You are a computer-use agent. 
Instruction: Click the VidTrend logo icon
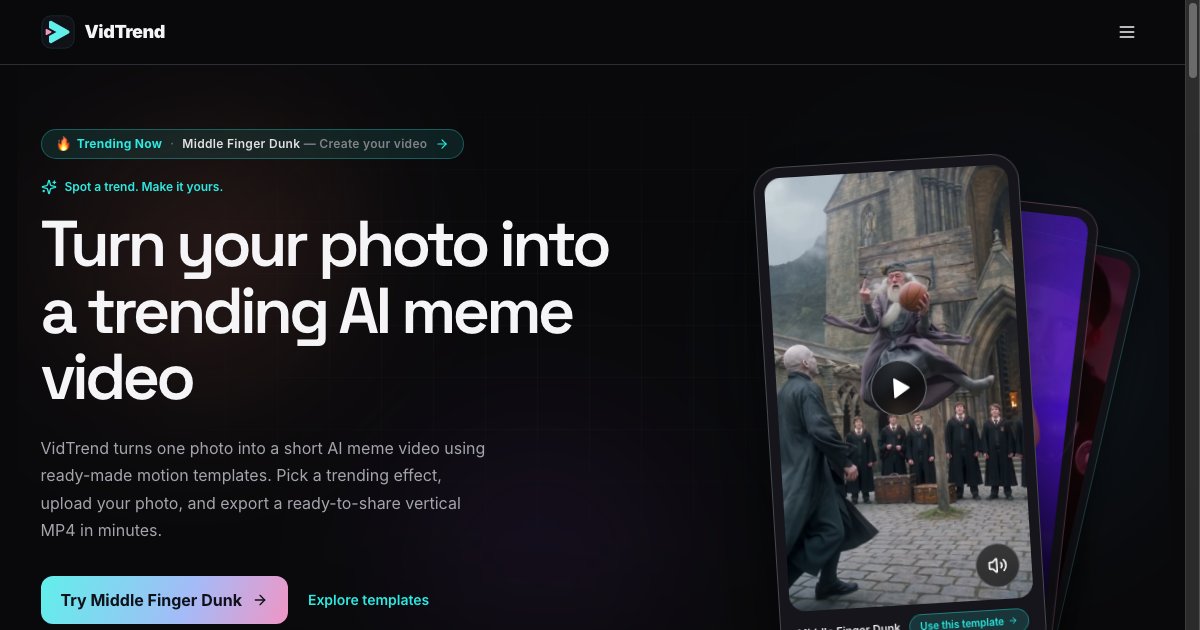(x=58, y=32)
